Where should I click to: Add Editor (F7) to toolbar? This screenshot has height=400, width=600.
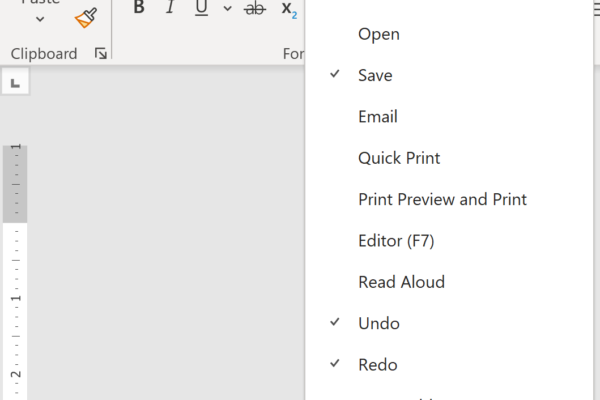[449, 240]
